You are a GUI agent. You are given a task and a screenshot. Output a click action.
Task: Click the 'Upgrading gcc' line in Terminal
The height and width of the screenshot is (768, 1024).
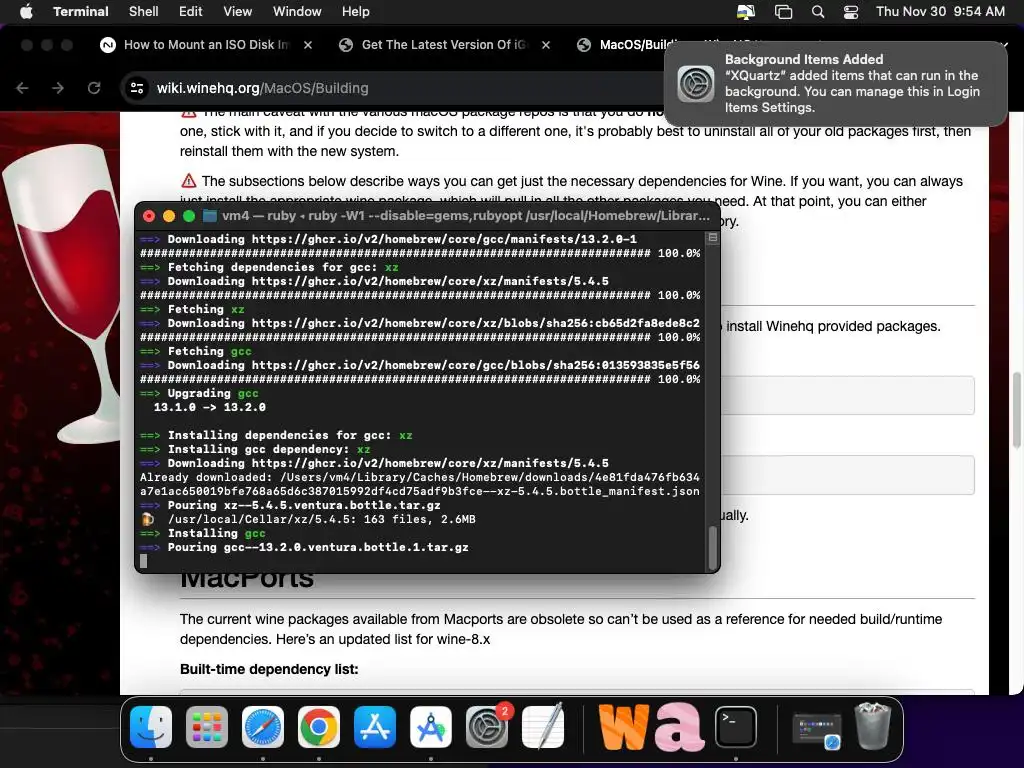pos(199,393)
